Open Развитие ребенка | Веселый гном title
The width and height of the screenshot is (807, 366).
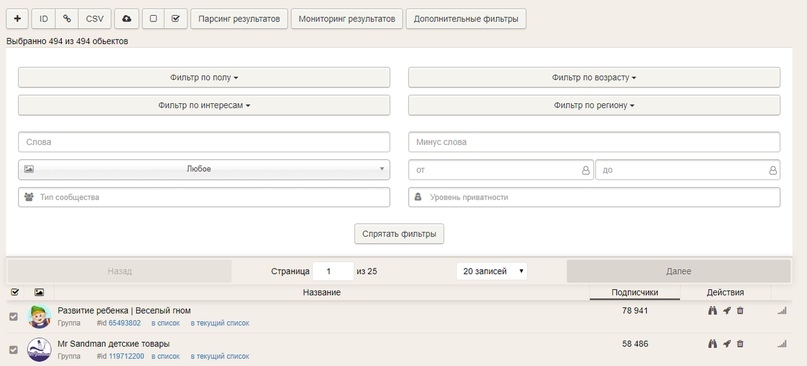124,310
